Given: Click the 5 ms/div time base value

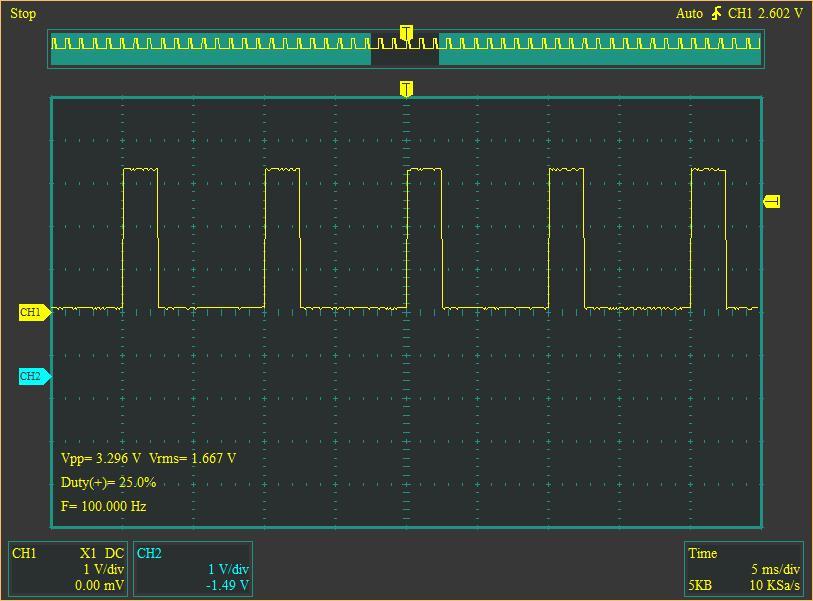Looking at the screenshot, I should 776,569.
